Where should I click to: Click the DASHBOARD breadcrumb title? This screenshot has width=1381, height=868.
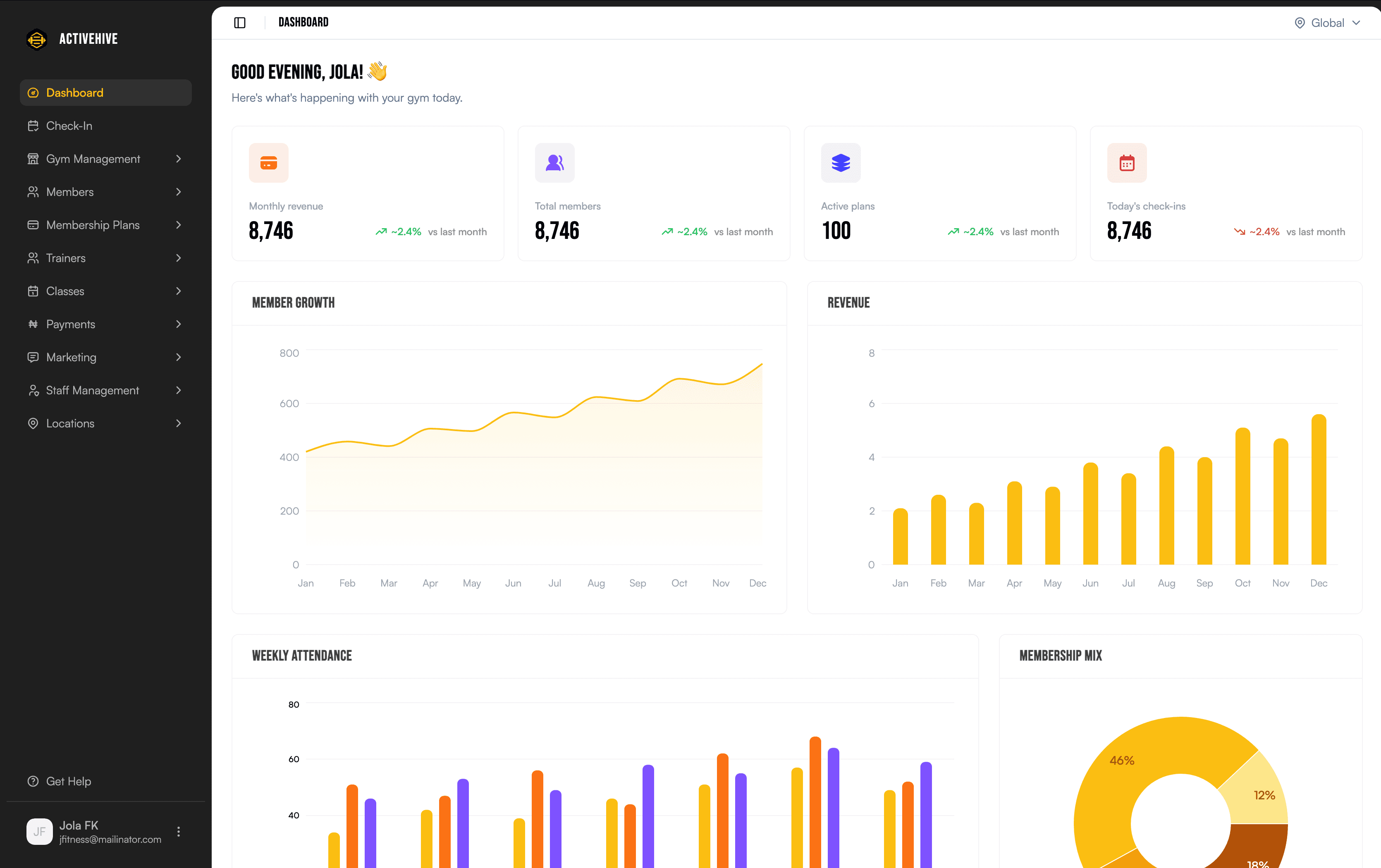click(x=303, y=22)
